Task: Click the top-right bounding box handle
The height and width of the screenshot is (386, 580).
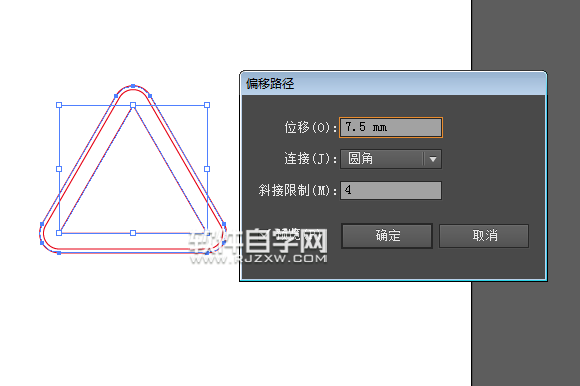Action: point(207,105)
